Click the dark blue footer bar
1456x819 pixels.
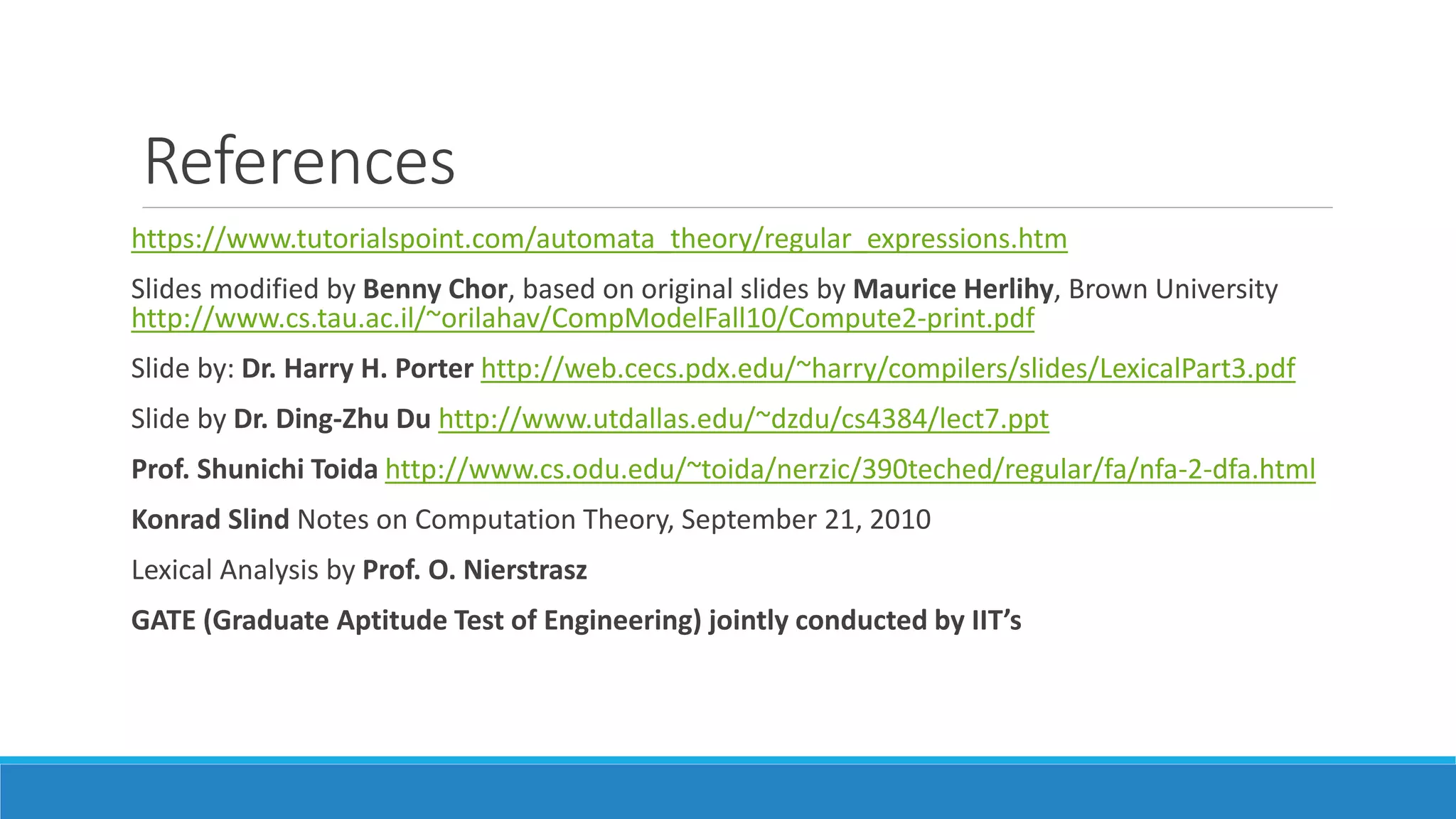click(x=728, y=792)
